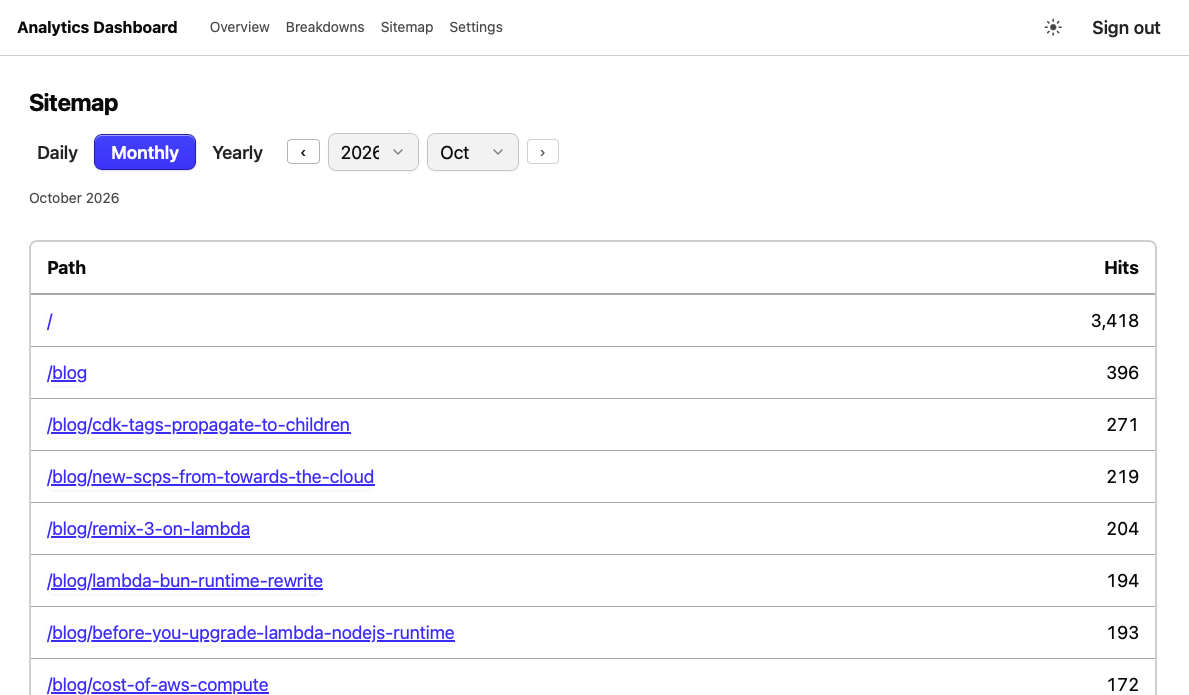
Task: Open /blog/cdk-tags-propagate-to-children link
Action: point(199,424)
